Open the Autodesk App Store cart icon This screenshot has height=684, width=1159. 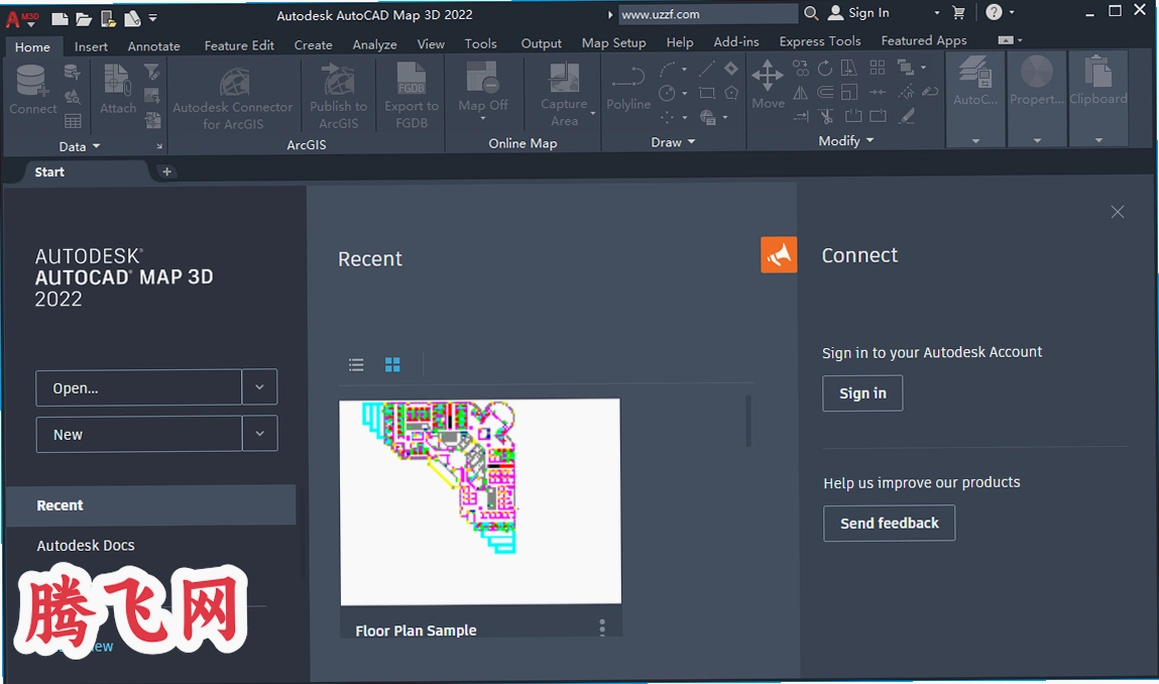click(959, 13)
